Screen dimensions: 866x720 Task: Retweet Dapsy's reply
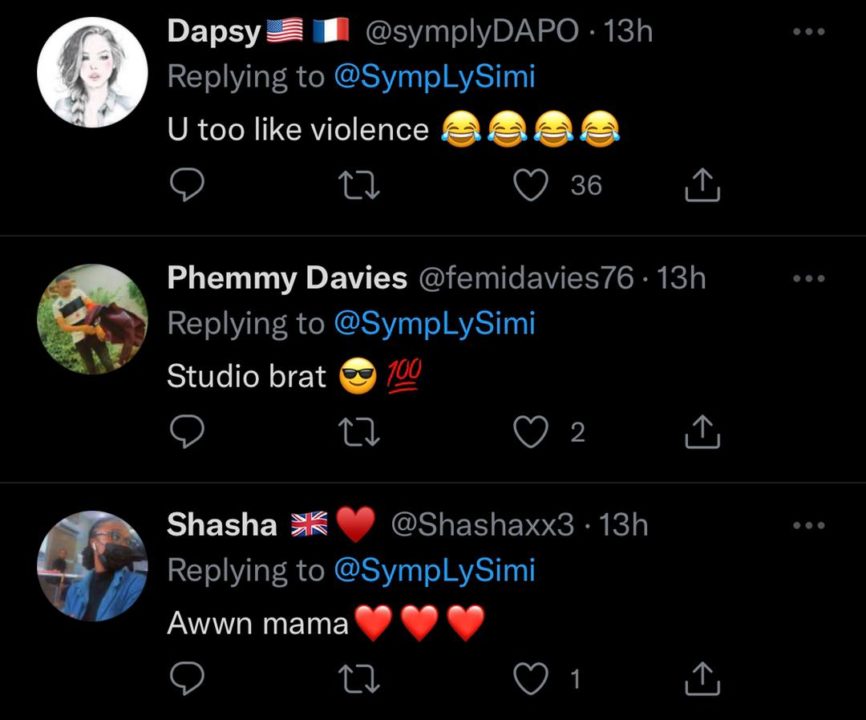[360, 185]
